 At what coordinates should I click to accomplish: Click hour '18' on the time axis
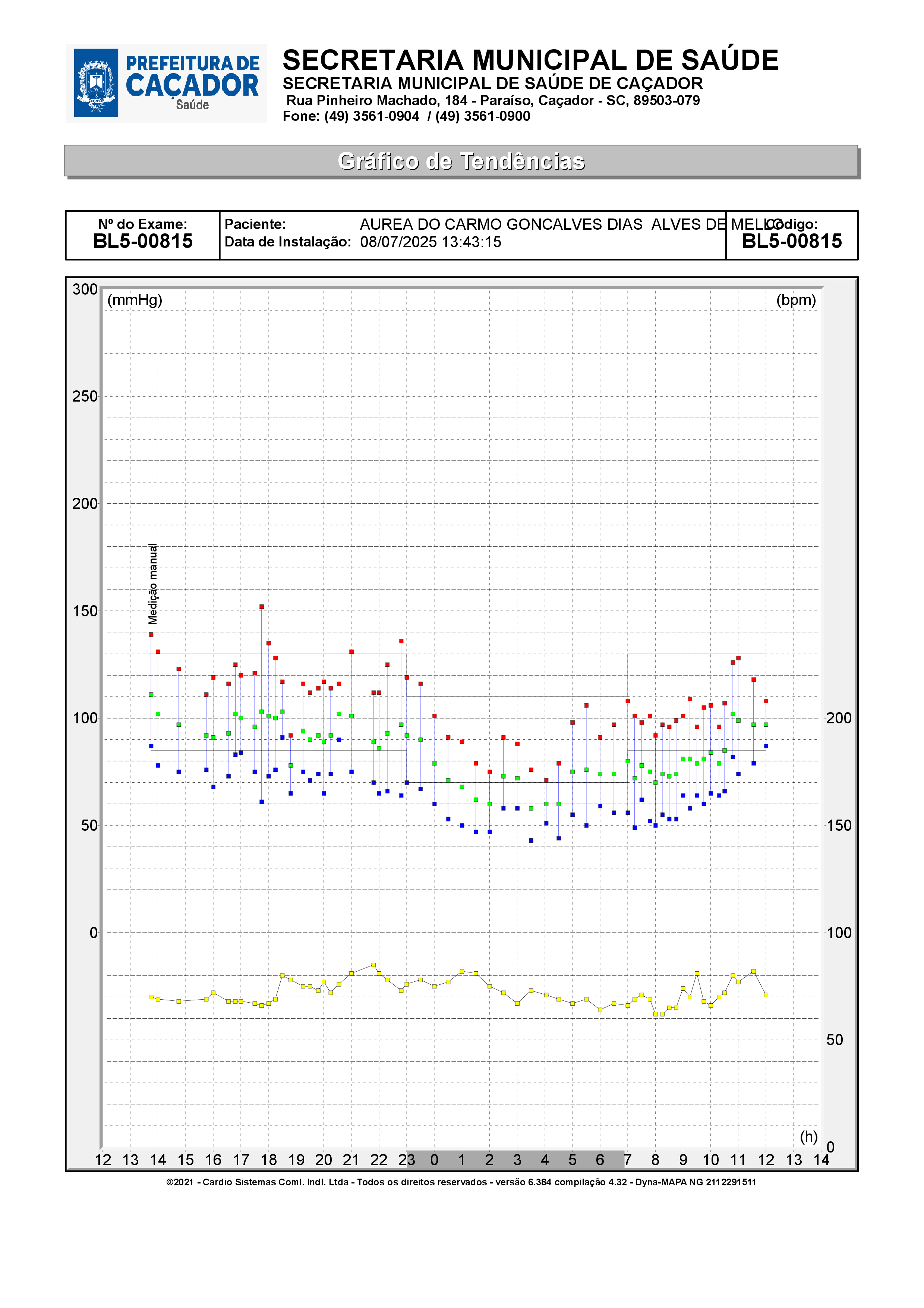point(268,1160)
